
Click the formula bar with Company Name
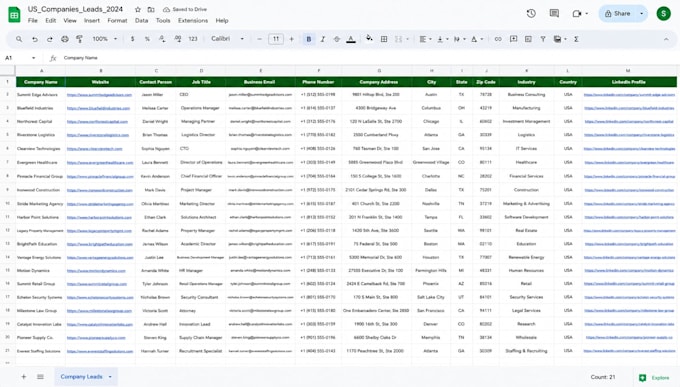coord(369,58)
